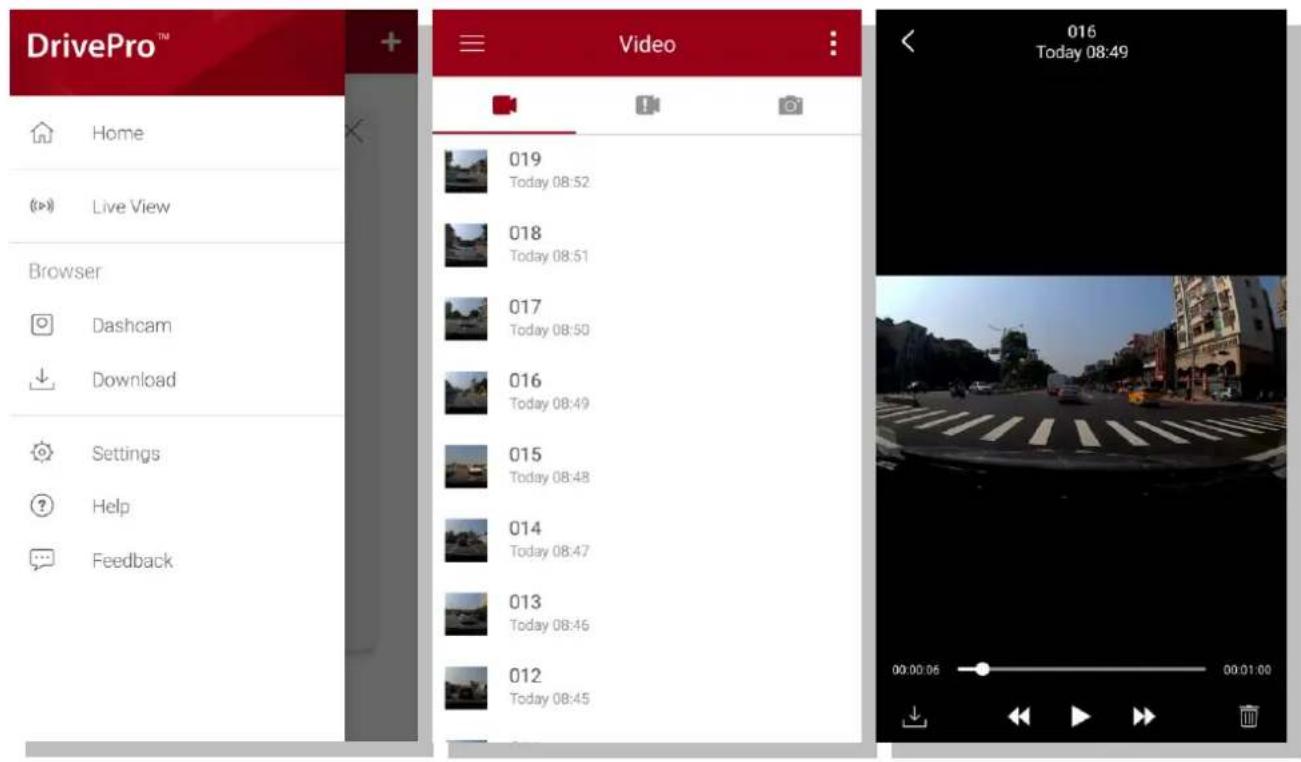Go back from video player
Viewport: 1301px width, 762px height.
(908, 41)
